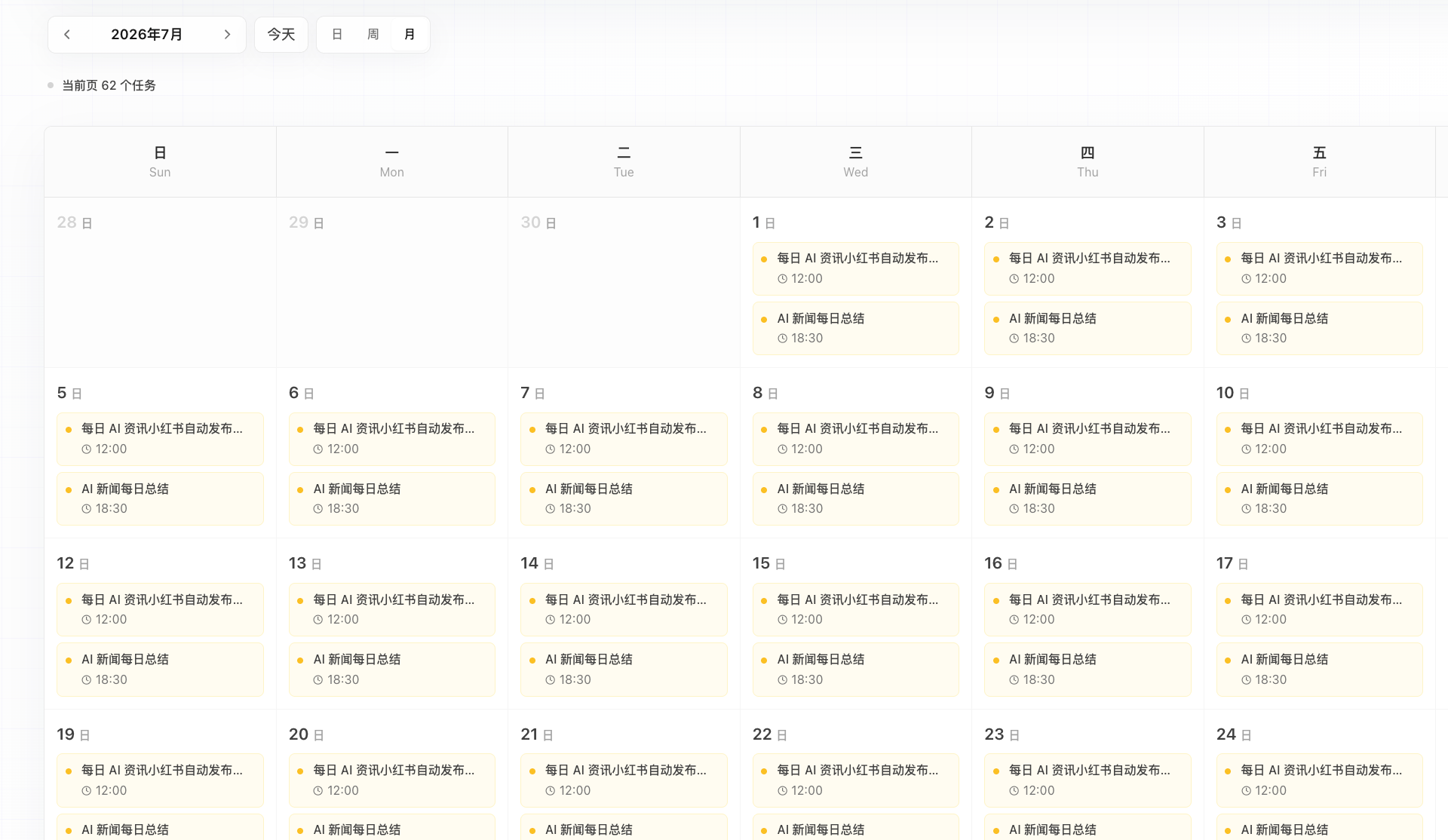
Task: Go to previous month with left chevron
Action: click(67, 35)
